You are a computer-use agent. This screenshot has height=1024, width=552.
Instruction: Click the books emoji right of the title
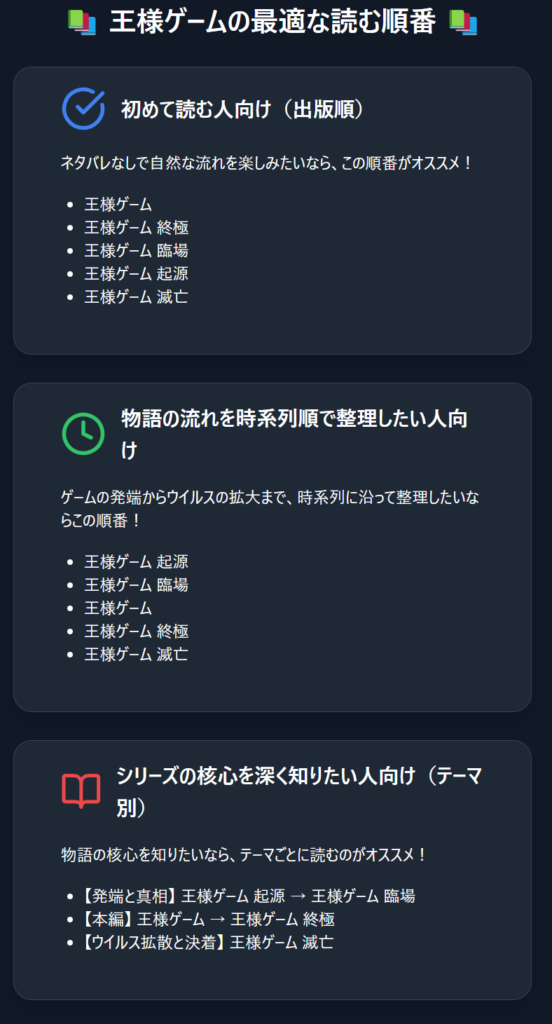point(463,22)
